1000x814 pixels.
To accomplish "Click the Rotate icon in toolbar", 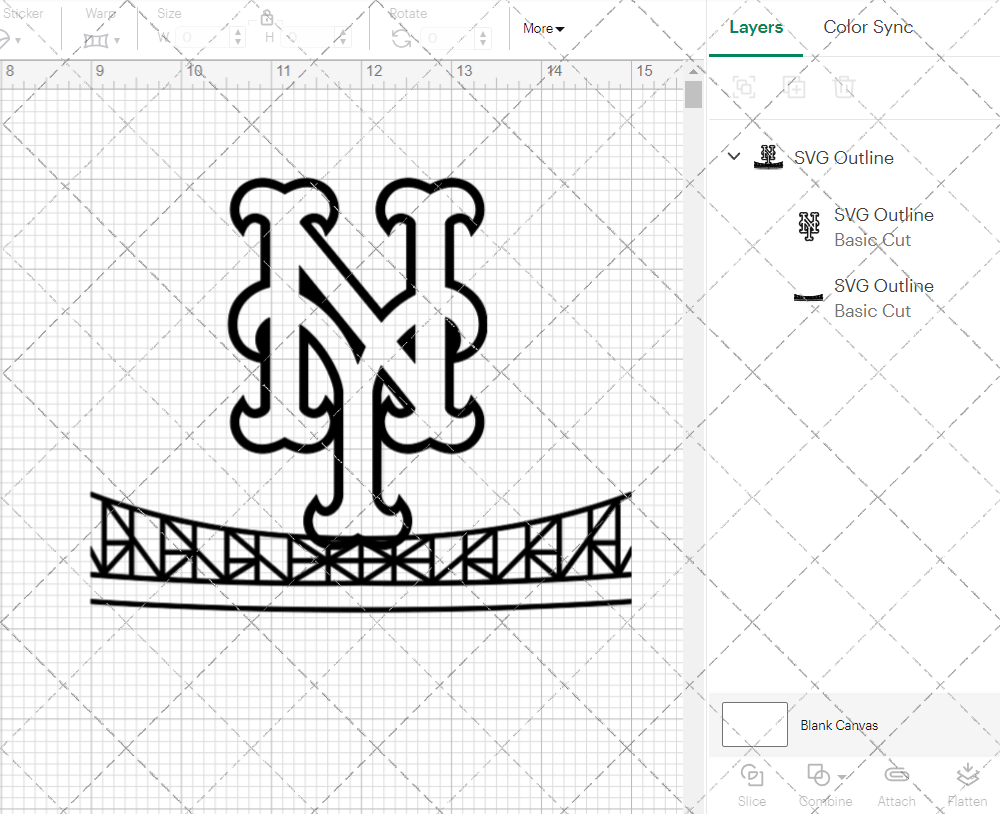I will pyautogui.click(x=401, y=38).
